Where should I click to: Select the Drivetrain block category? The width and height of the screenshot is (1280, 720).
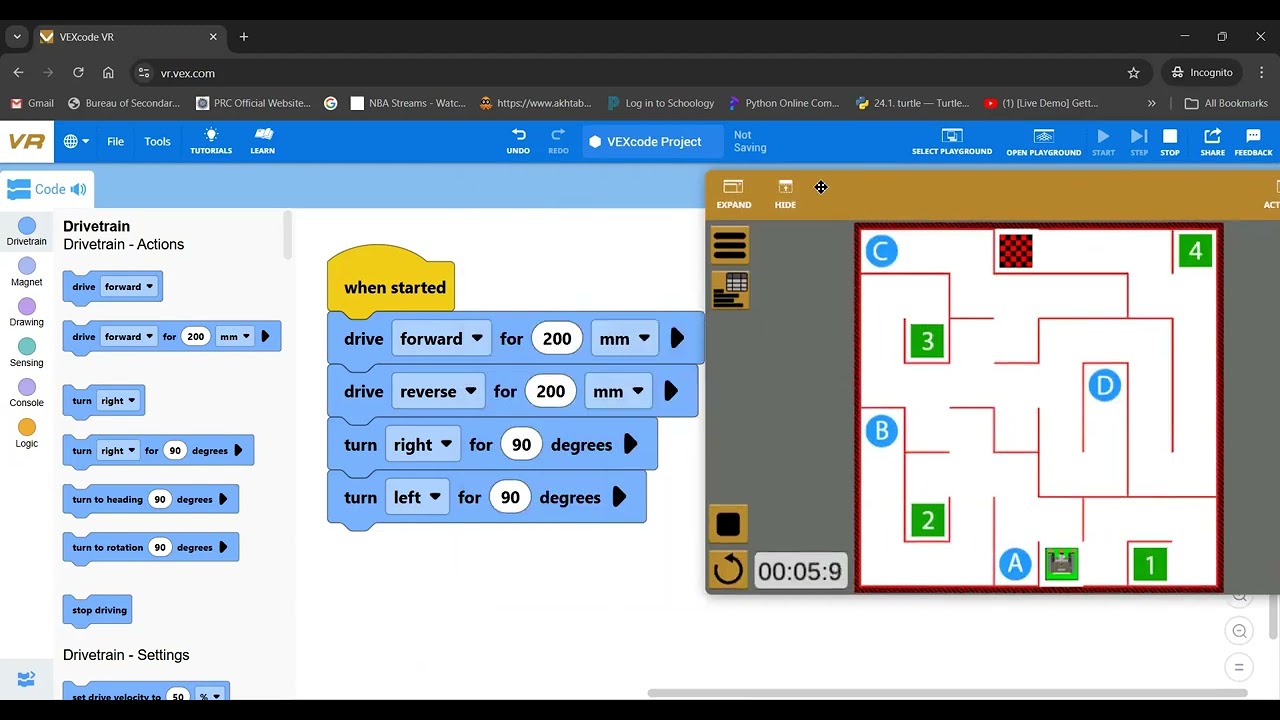tap(27, 232)
